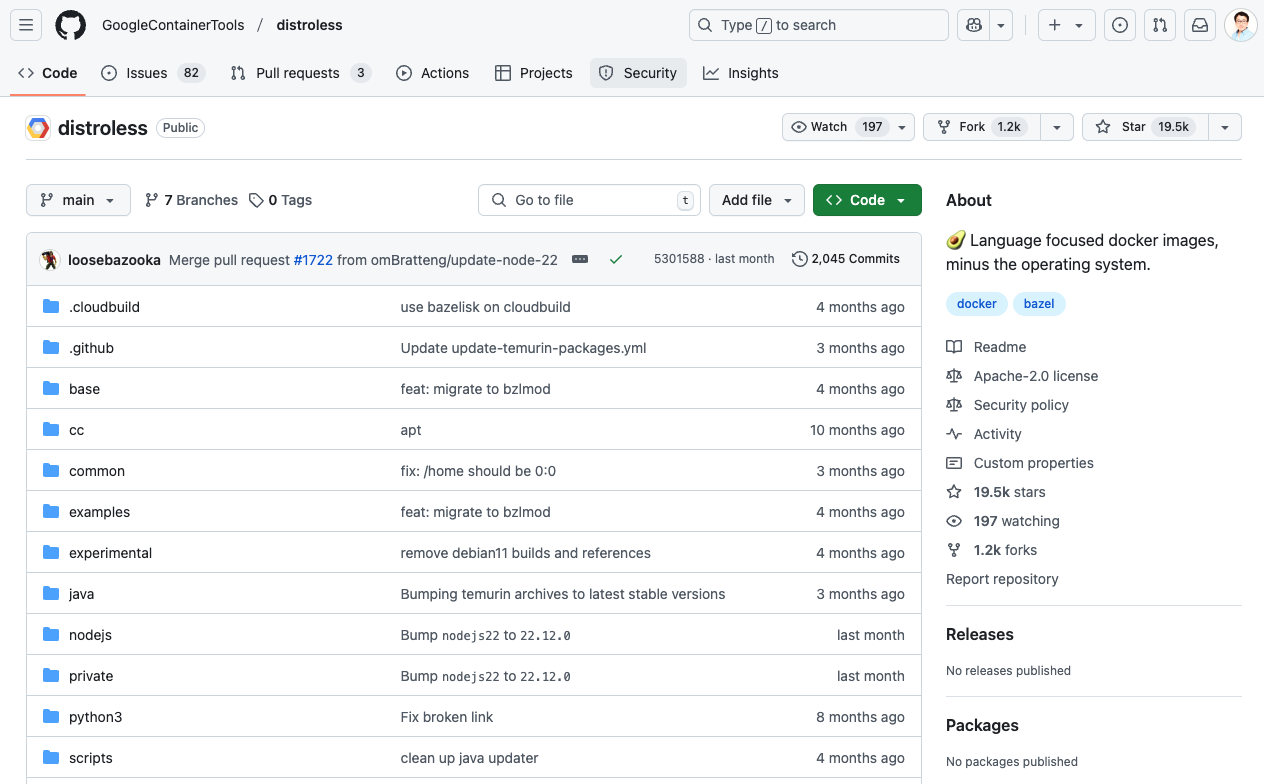Open loosebazooka's avatar in commit row
Viewport: 1264px width, 784px height.
click(50, 260)
